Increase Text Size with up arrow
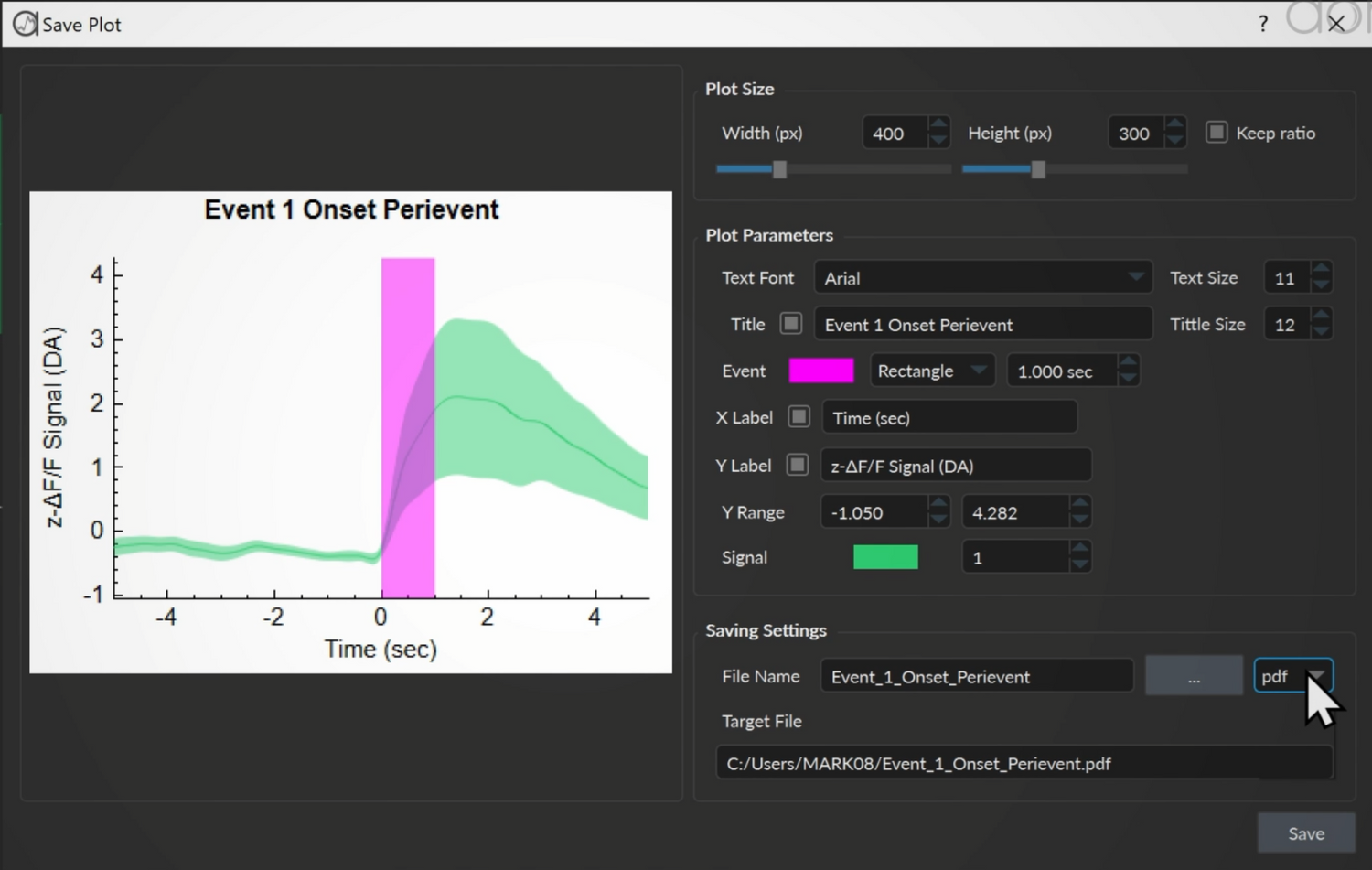The width and height of the screenshot is (1372, 870). [1321, 269]
